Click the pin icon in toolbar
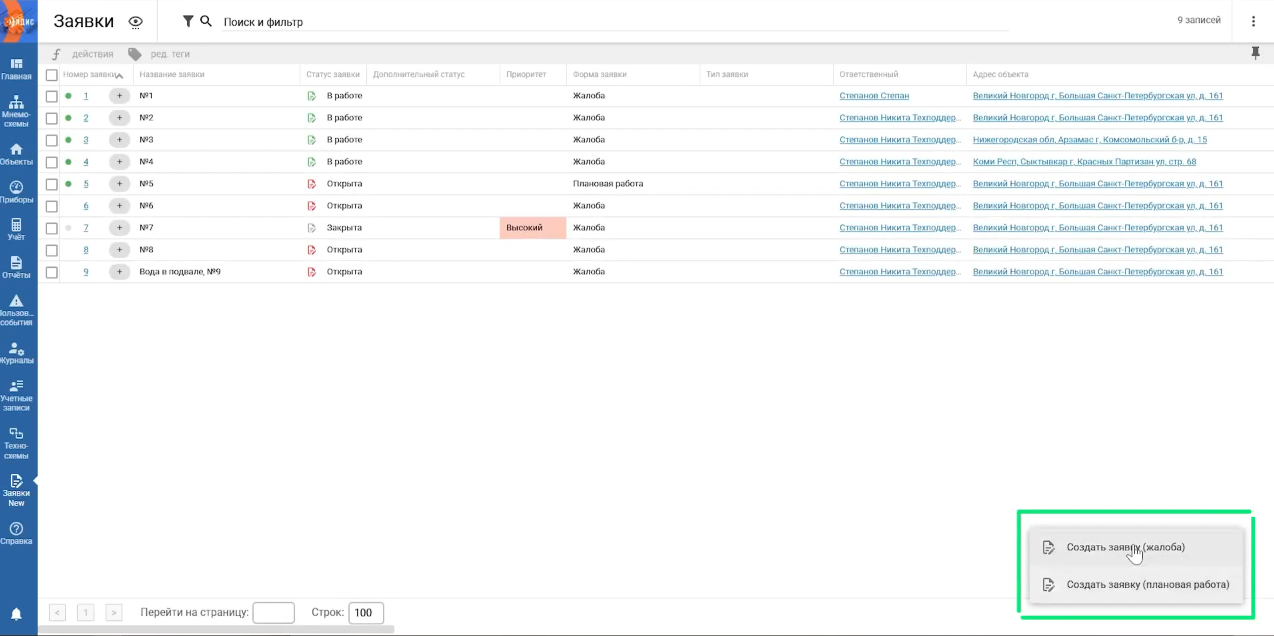This screenshot has height=636, width=1274. click(x=1256, y=54)
